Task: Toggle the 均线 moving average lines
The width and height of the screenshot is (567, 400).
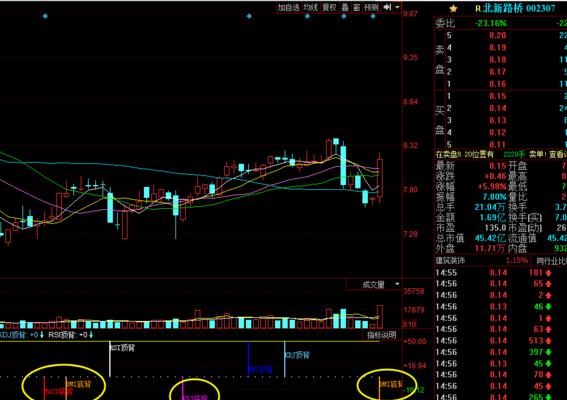Action: tap(310, 7)
